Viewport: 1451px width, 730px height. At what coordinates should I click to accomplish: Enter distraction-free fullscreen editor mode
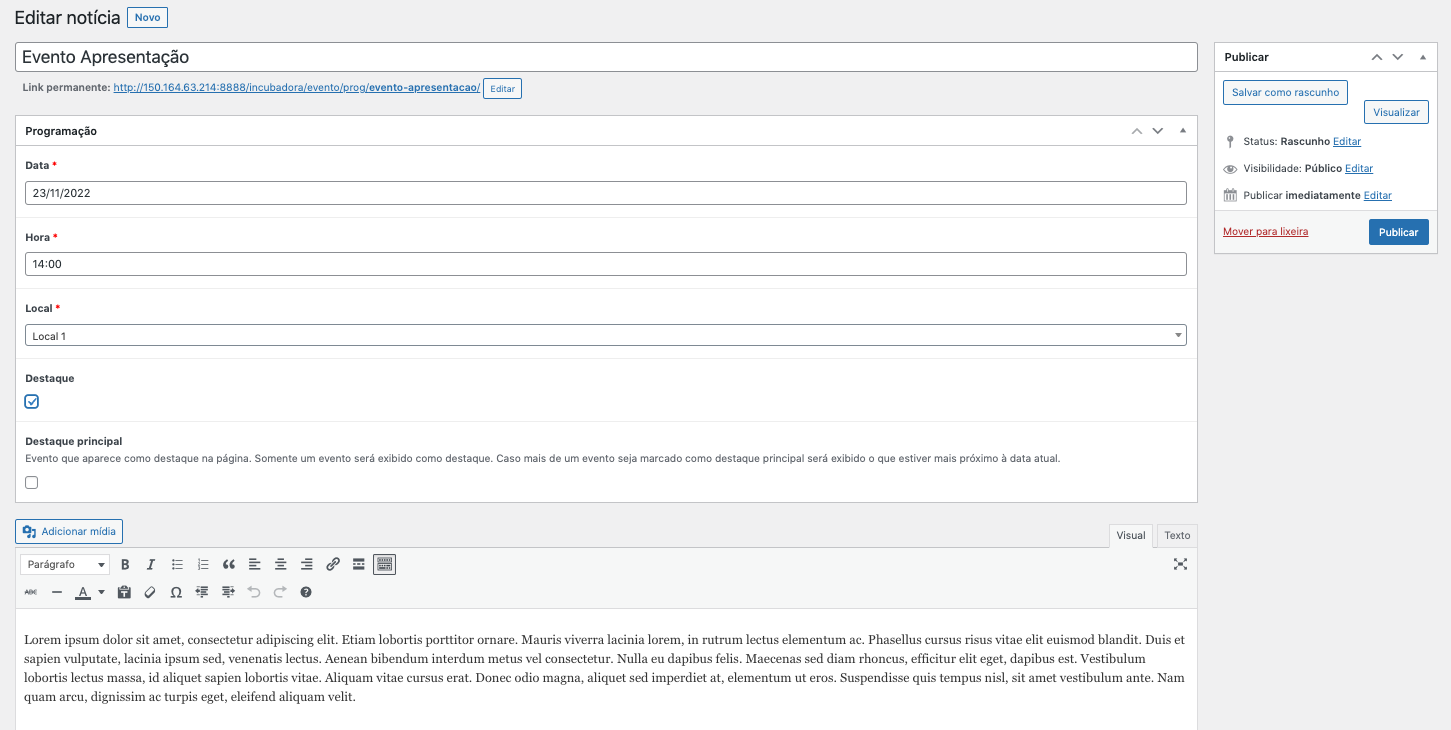1180,564
